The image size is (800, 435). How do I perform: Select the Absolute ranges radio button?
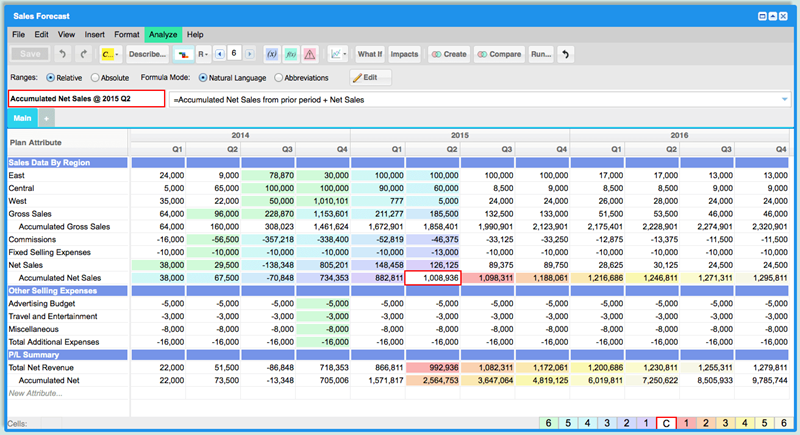[x=96, y=77]
